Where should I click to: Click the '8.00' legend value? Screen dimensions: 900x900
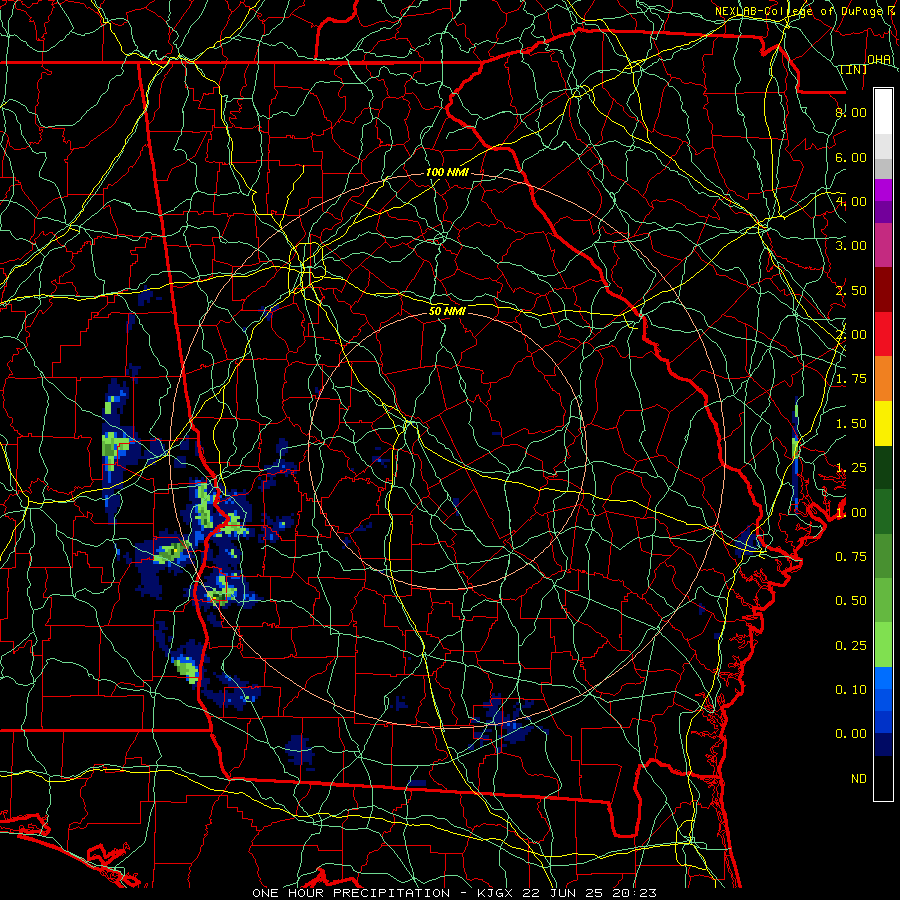tap(851, 112)
